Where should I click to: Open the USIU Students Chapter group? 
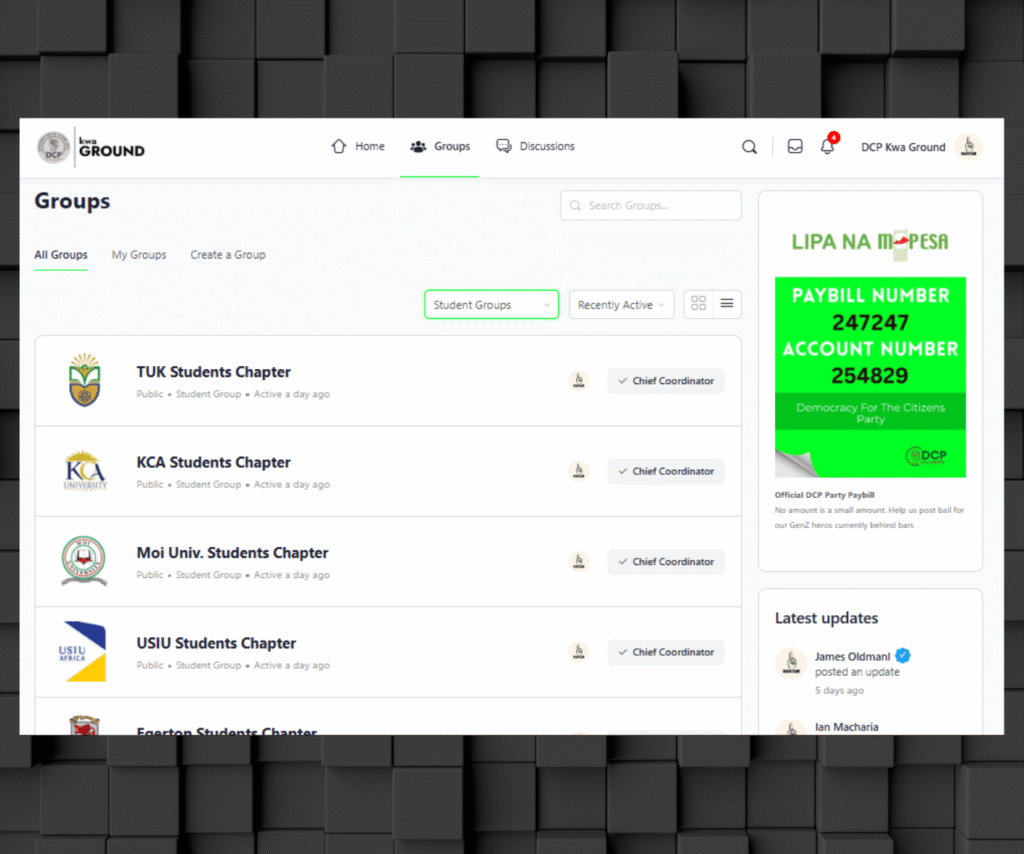click(x=216, y=643)
